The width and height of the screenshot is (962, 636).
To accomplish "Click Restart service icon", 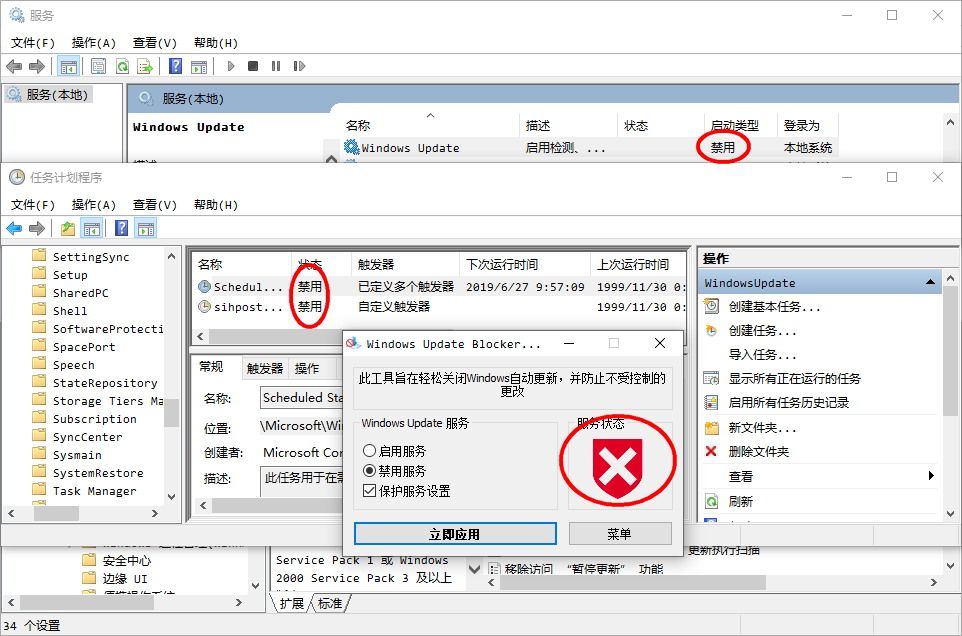I will pos(299,66).
